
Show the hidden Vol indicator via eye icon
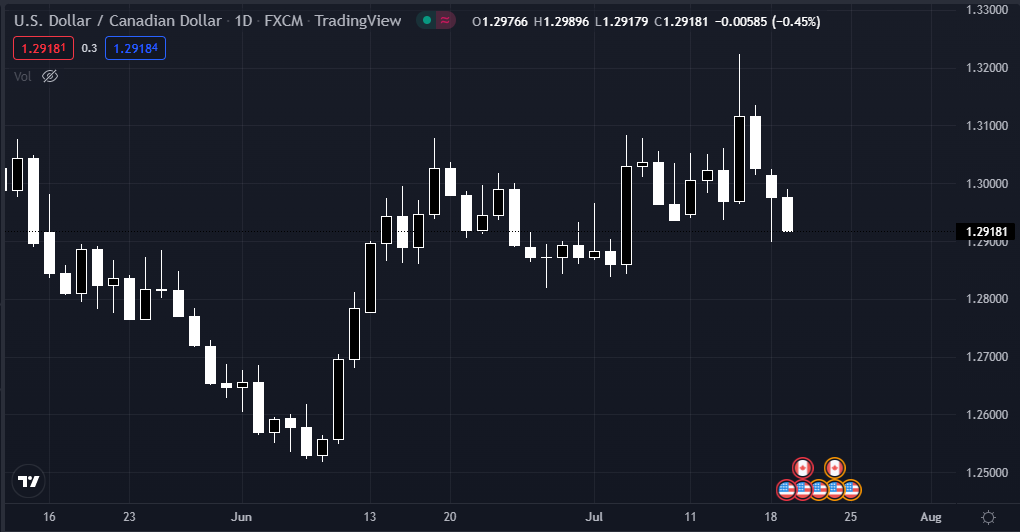pyautogui.click(x=50, y=77)
